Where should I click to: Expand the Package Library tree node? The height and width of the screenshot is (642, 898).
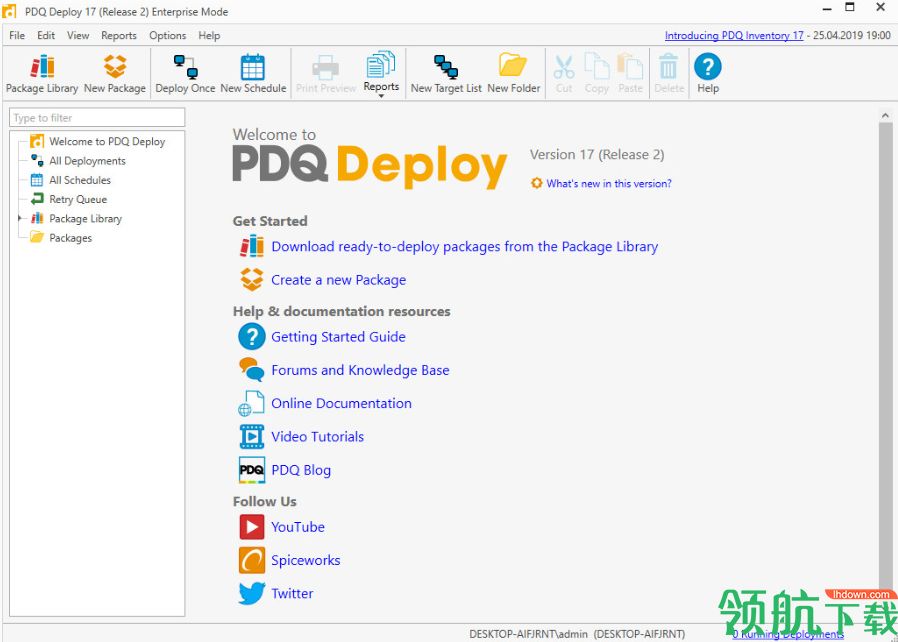tap(19, 218)
